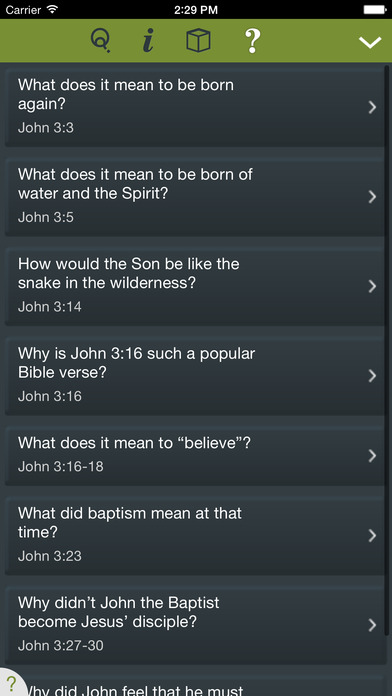Select the cube icon in top toolbar
This screenshot has height=696, width=392.
coord(198,41)
